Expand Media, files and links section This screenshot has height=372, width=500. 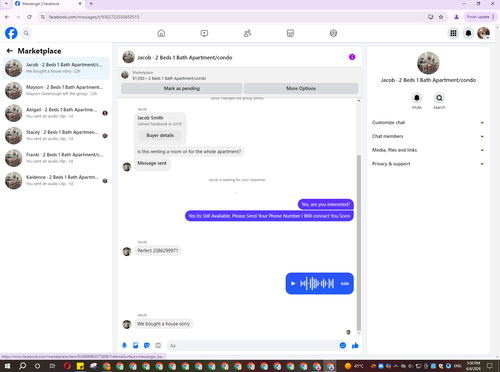[428, 150]
